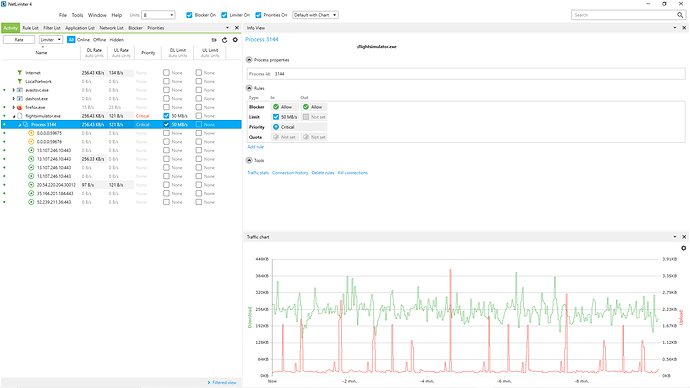Select the Internet filter funnel icon
This screenshot has height=388, width=690.
point(19,73)
